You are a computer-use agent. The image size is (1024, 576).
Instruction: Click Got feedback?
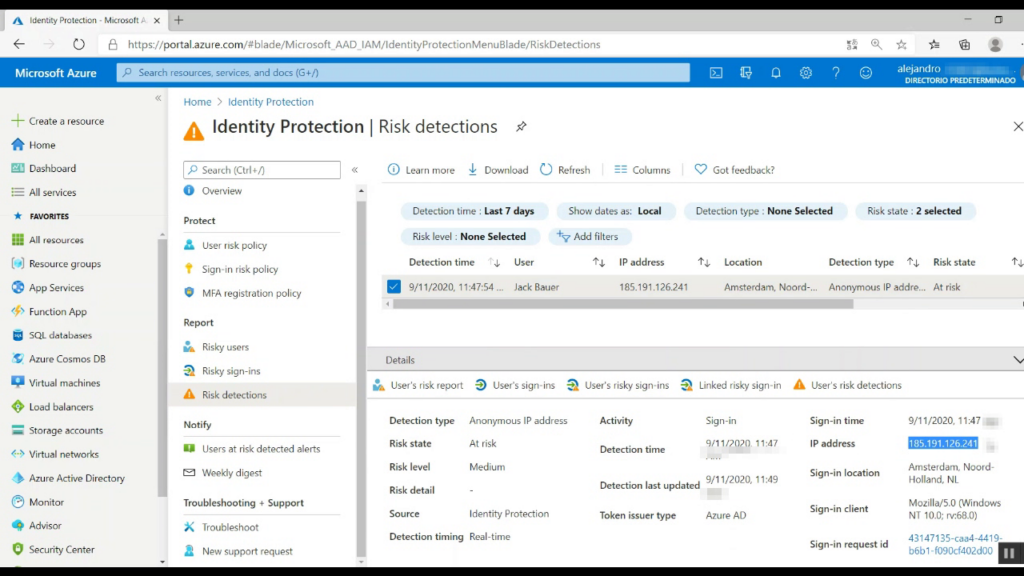point(734,170)
